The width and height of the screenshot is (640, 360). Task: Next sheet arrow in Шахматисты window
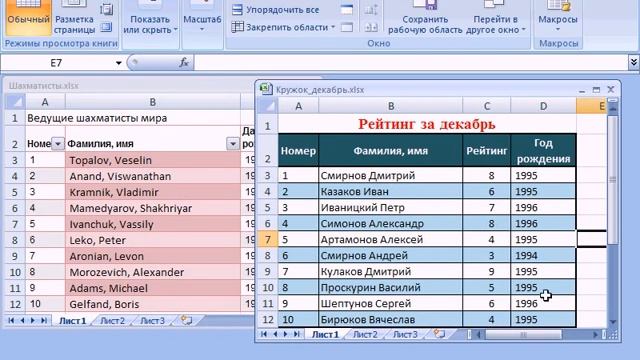[x=33, y=321]
